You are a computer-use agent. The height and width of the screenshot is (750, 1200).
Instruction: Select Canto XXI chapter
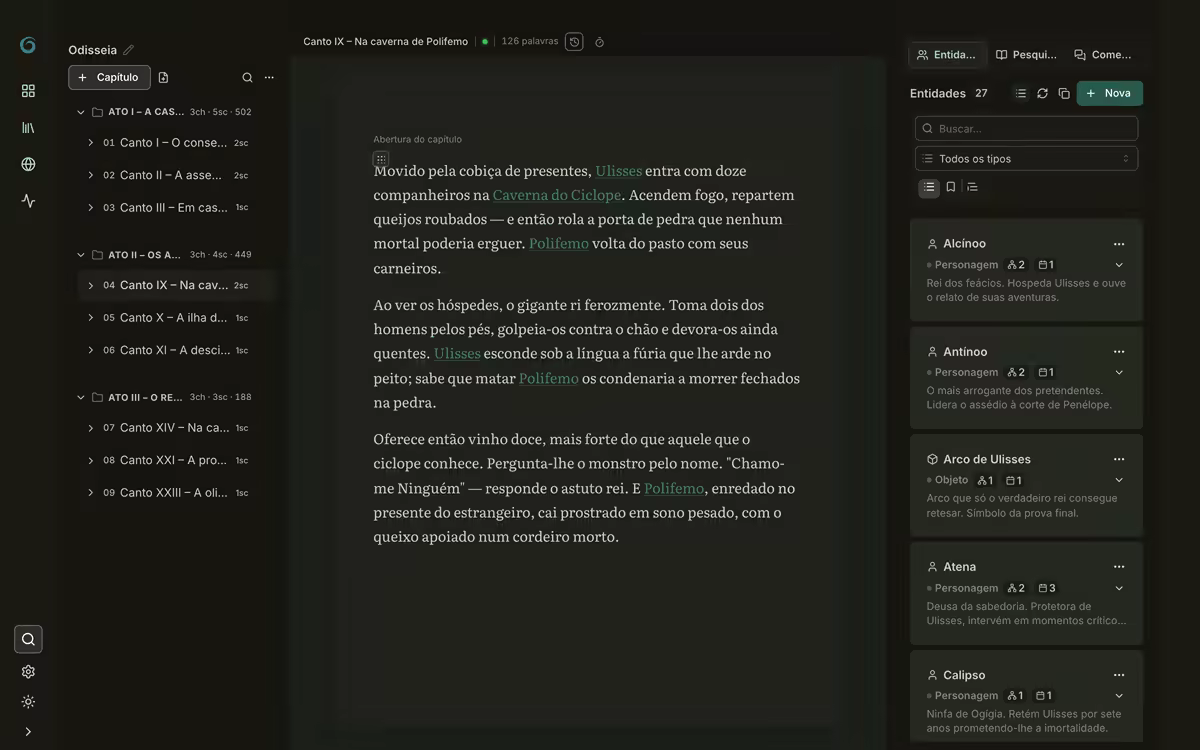tap(176, 460)
